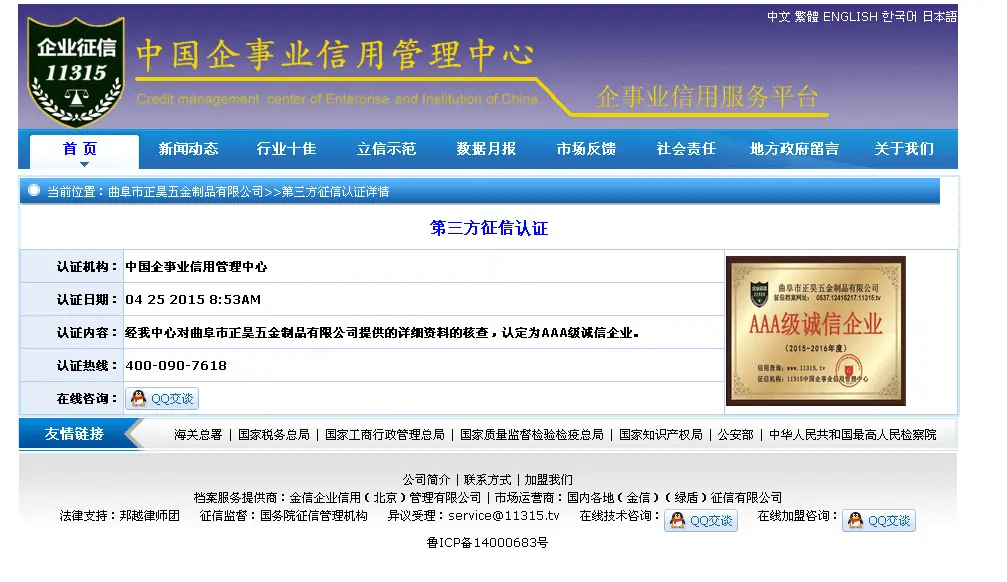
Task: Switch language to 日本語
Action: click(940, 17)
